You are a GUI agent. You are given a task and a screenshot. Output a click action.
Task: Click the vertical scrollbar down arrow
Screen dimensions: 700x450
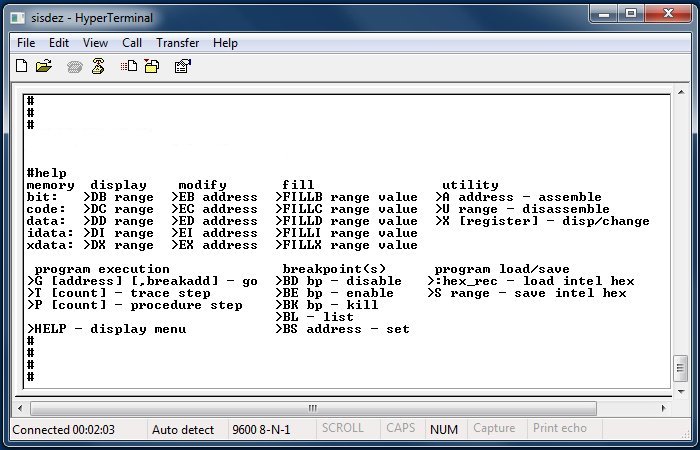(x=680, y=392)
